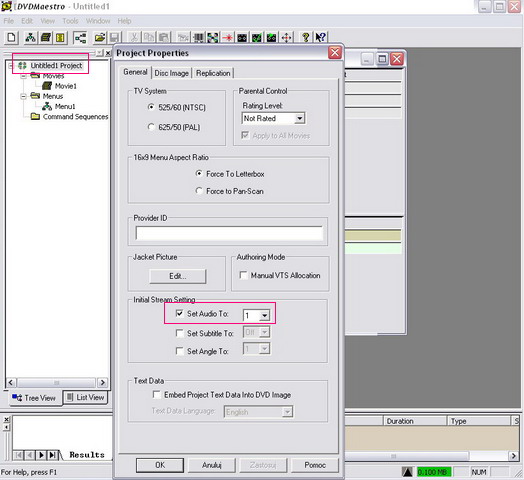
Task: Click the Zastosuj apply button
Action: (x=263, y=465)
